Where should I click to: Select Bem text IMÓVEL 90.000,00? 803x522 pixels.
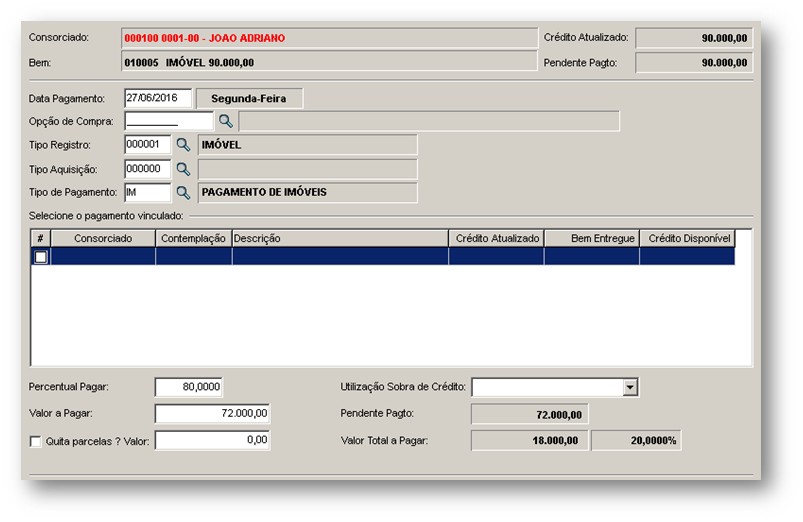(x=209, y=62)
